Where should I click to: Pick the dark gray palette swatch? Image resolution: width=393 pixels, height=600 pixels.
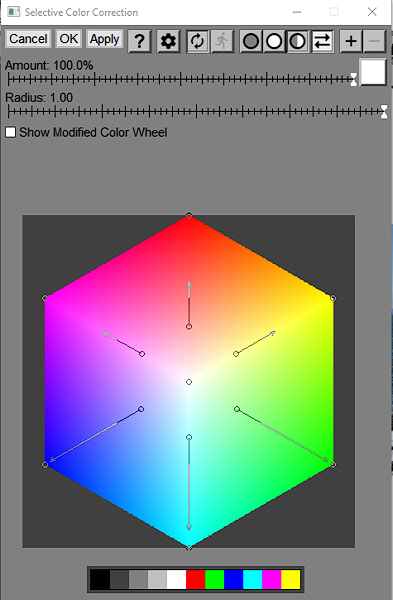coord(119,579)
